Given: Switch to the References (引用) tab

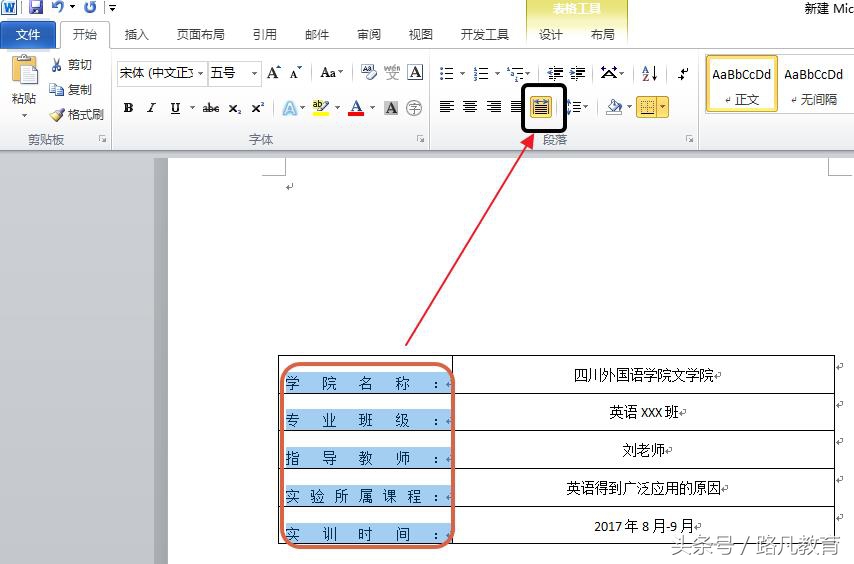Looking at the screenshot, I should (x=265, y=35).
